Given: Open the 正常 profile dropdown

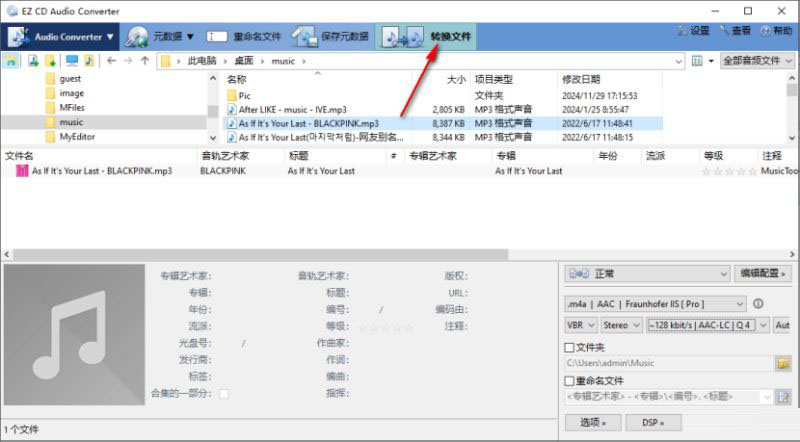Looking at the screenshot, I should click(647, 274).
